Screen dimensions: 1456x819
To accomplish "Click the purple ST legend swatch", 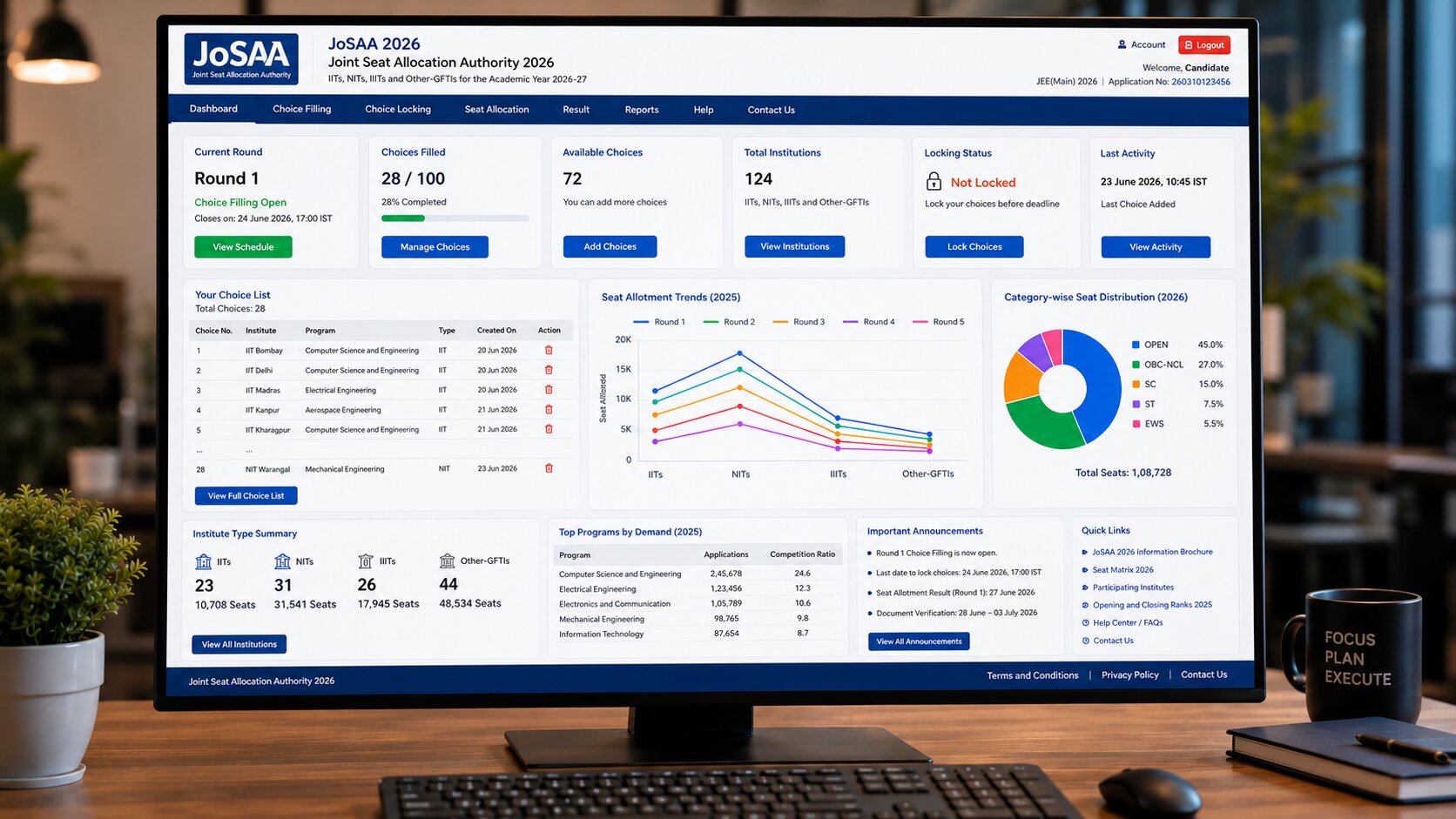I will [1136, 404].
